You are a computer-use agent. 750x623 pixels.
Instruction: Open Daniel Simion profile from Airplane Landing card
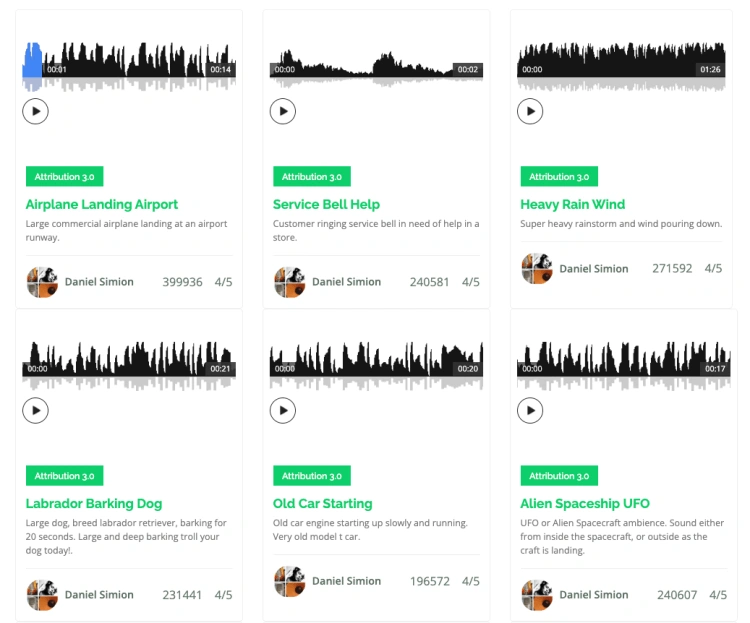99,282
